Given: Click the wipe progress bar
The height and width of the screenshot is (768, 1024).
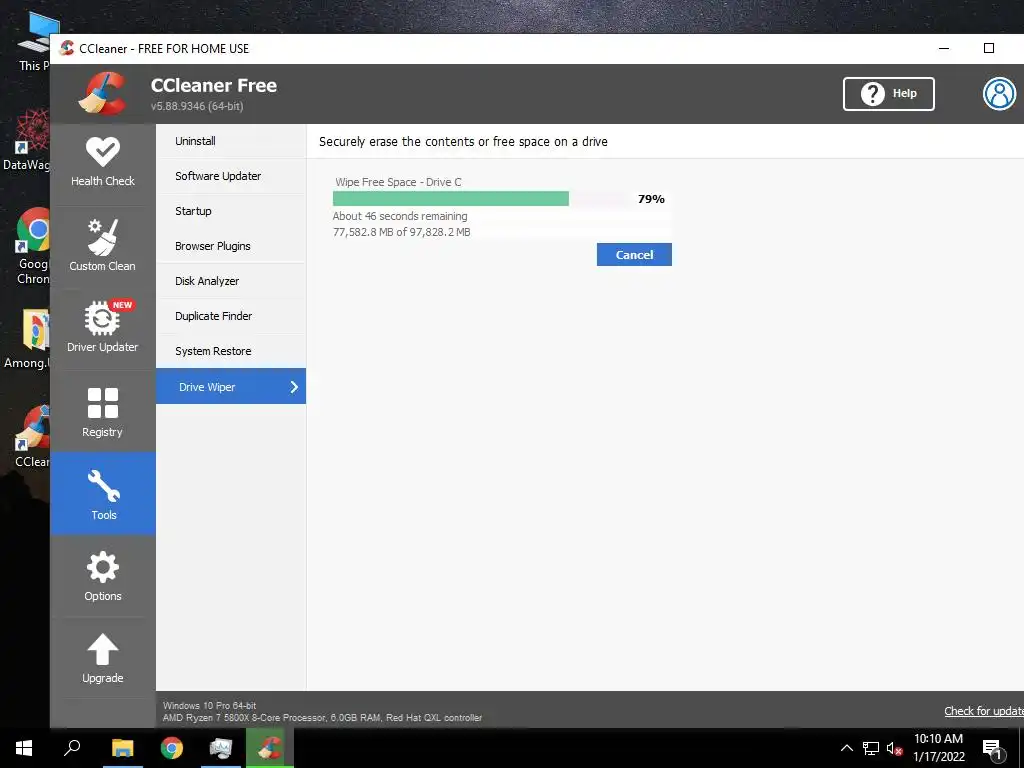Looking at the screenshot, I should click(480, 199).
